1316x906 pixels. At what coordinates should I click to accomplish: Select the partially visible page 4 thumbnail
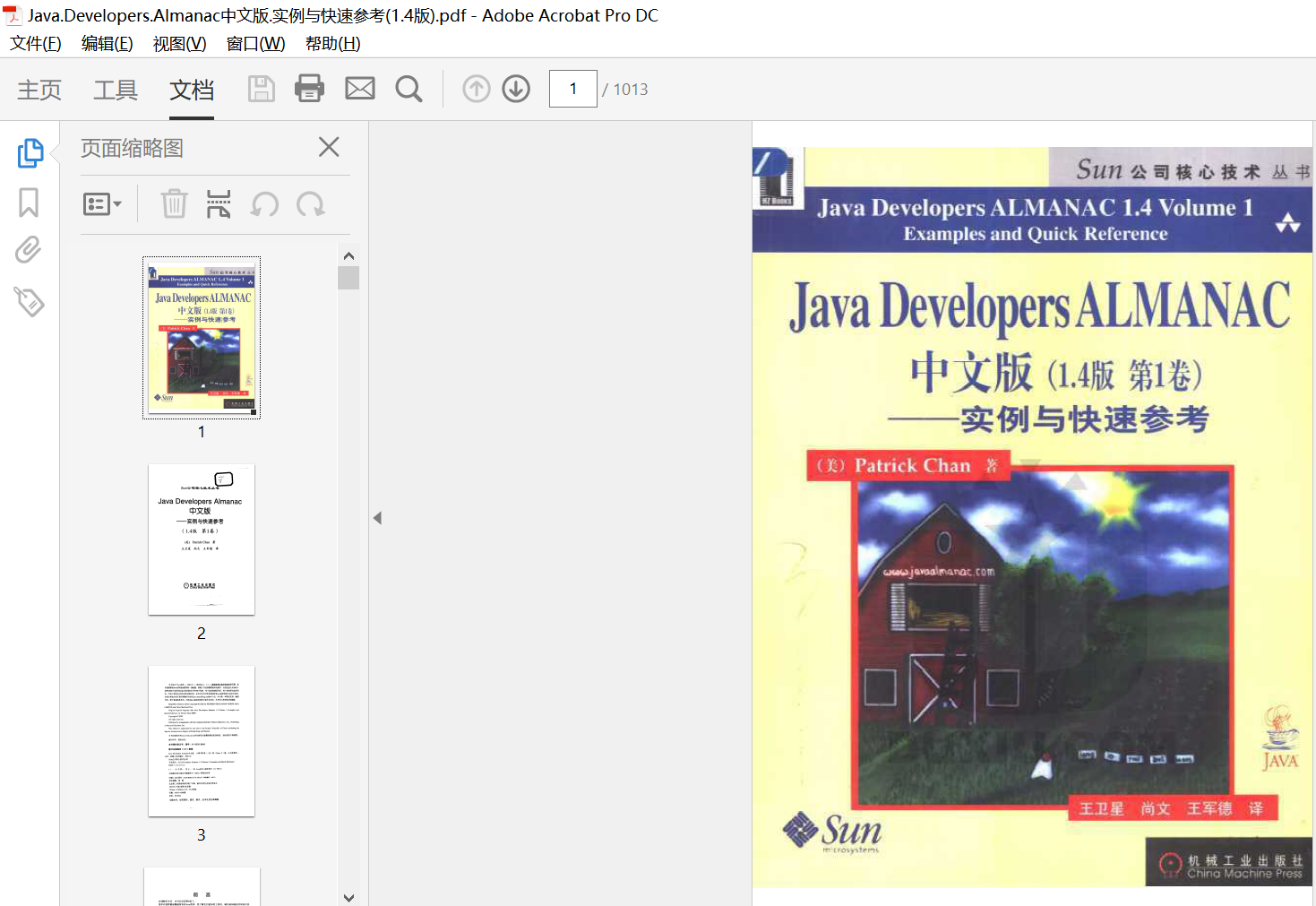[202, 886]
